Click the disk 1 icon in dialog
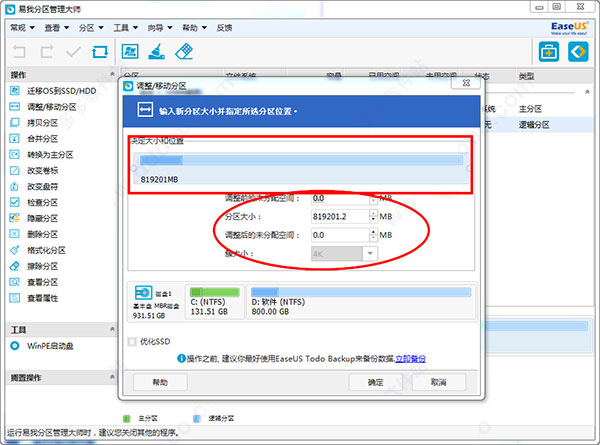600x445 pixels. click(x=143, y=293)
